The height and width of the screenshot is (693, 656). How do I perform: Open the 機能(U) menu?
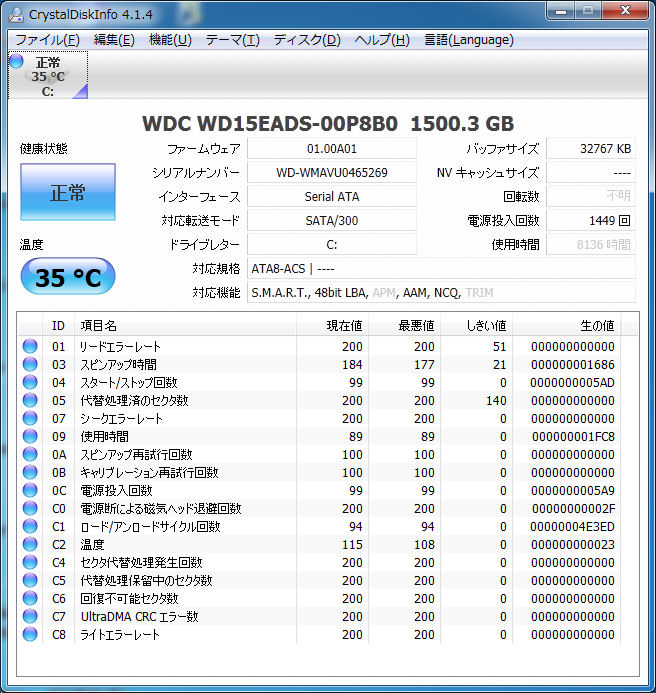pos(170,40)
